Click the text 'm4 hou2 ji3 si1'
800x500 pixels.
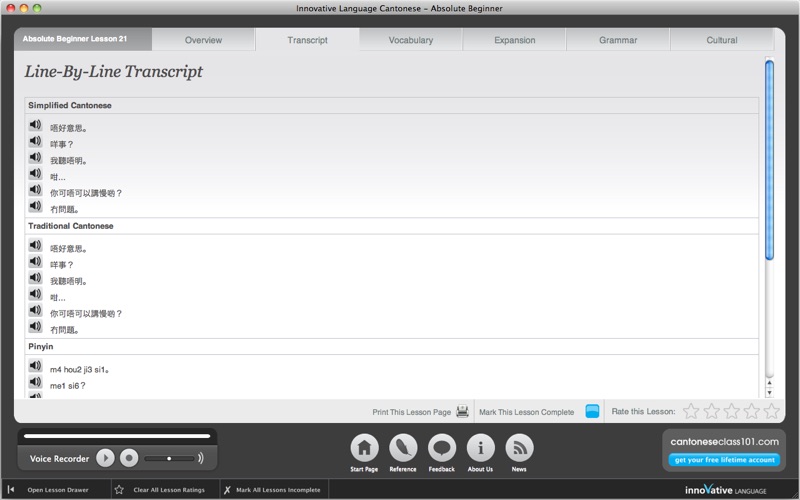(x=79, y=369)
